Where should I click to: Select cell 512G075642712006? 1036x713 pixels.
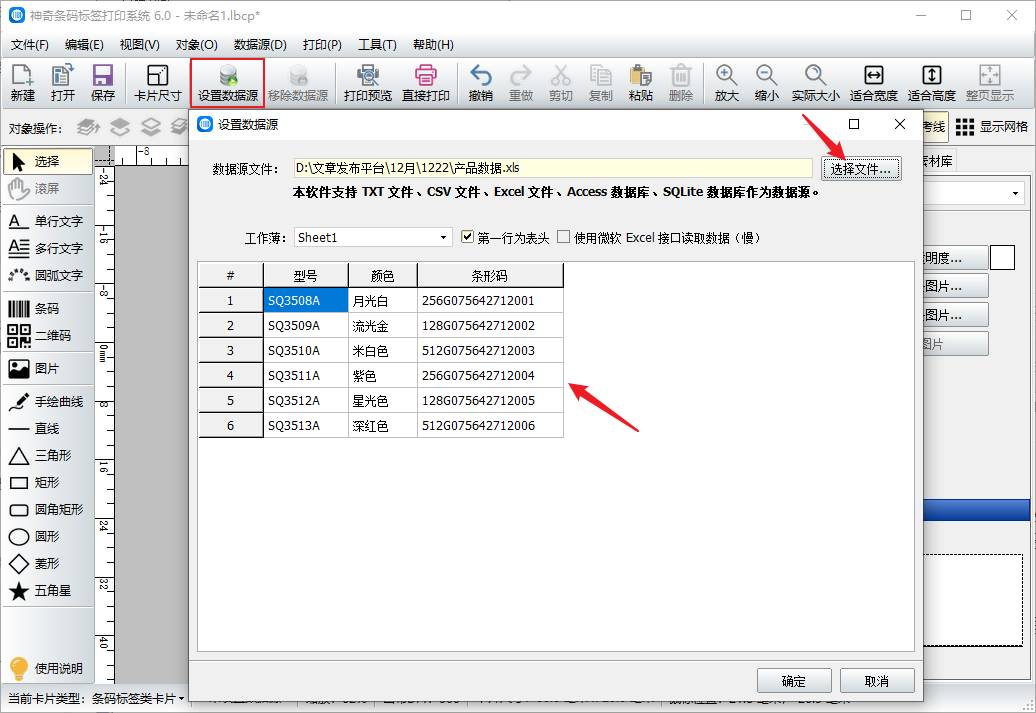tap(490, 426)
